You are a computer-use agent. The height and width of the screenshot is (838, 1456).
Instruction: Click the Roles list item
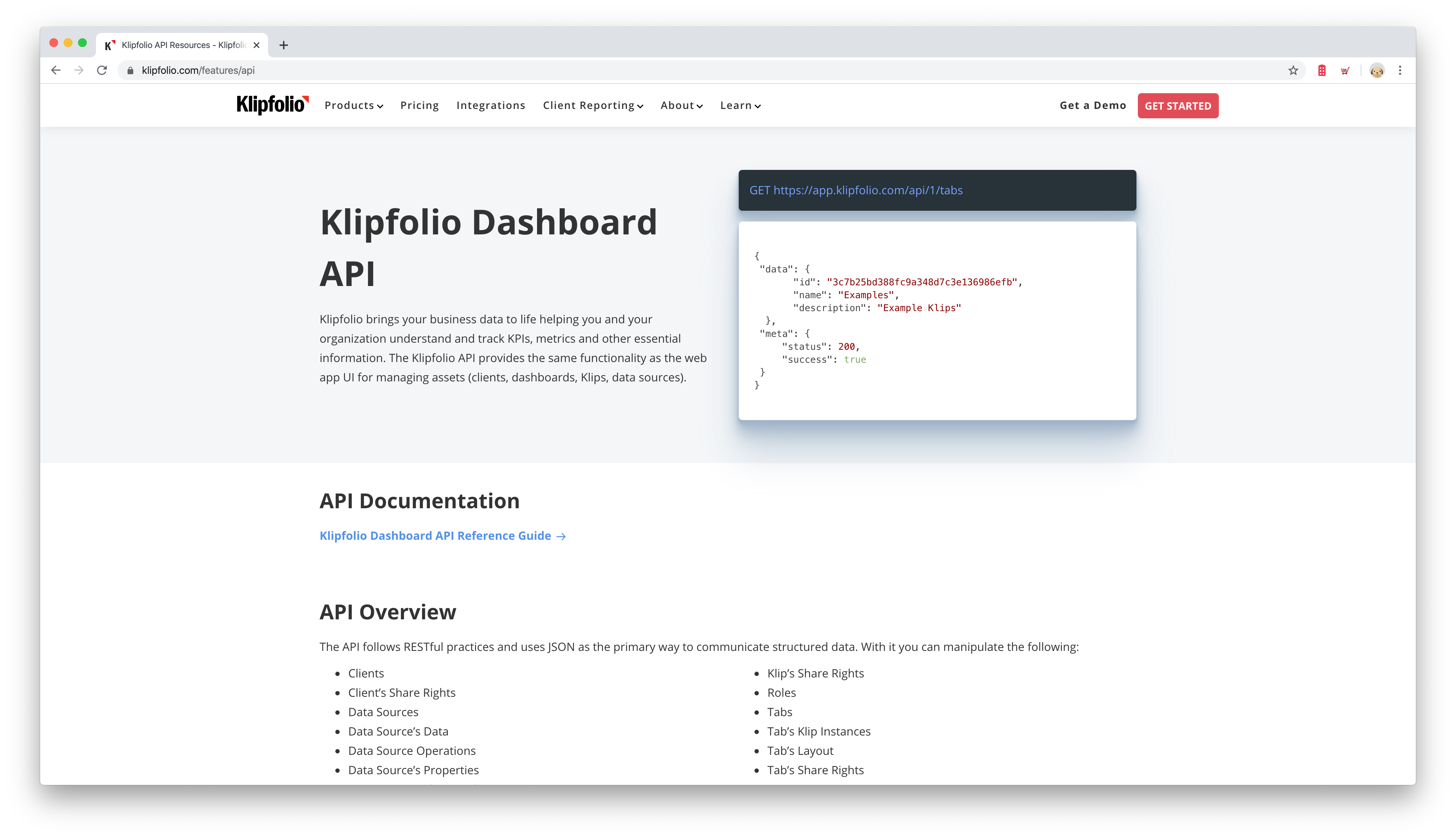781,693
